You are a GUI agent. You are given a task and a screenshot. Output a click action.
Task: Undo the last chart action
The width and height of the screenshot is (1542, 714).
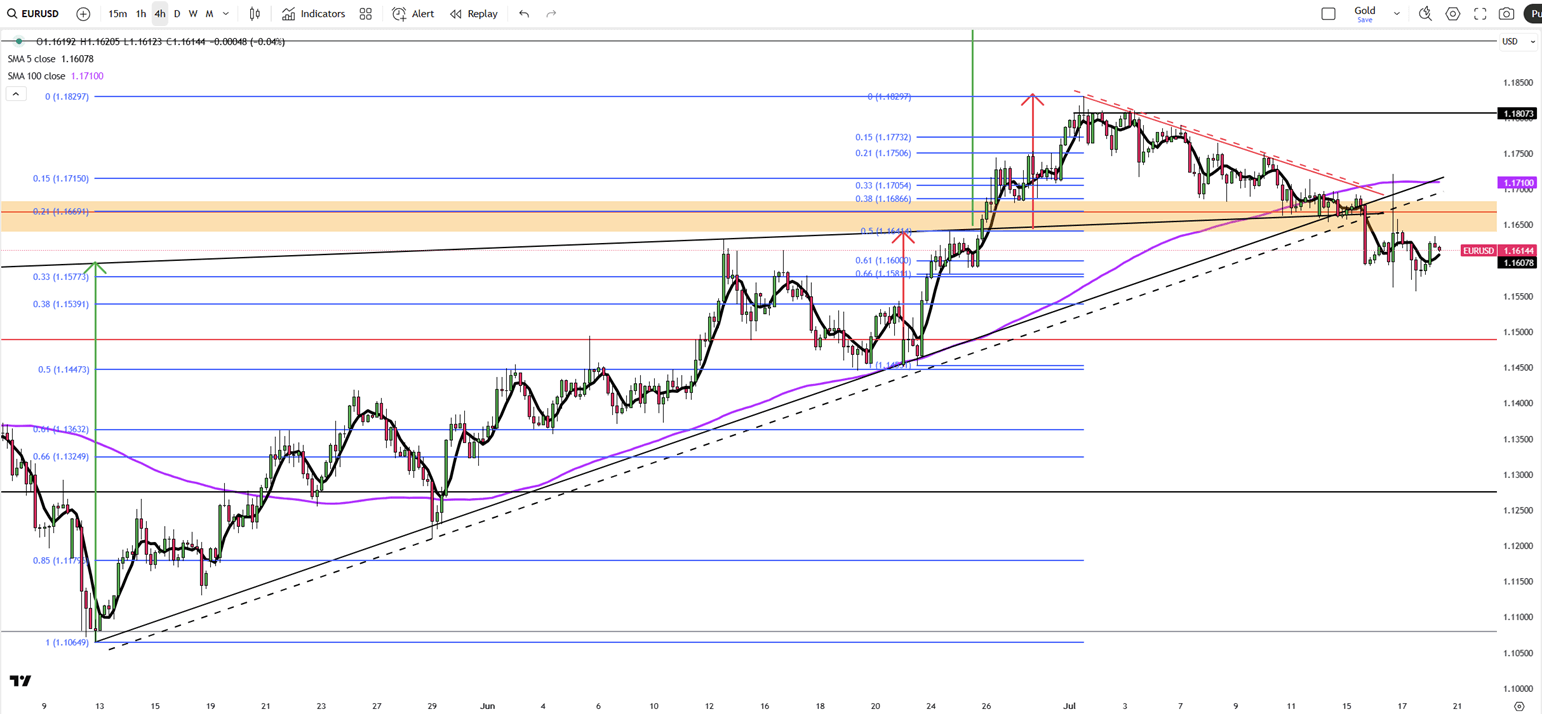click(524, 14)
